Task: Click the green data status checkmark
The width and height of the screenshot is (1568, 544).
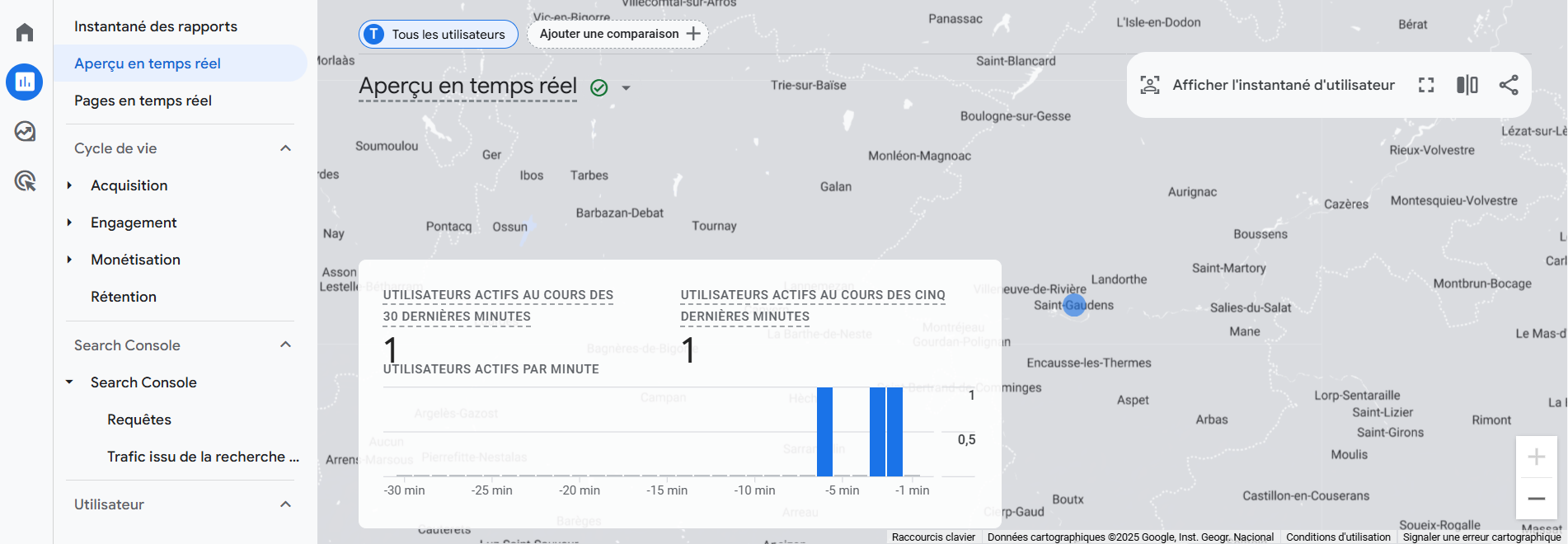Action: (x=599, y=87)
